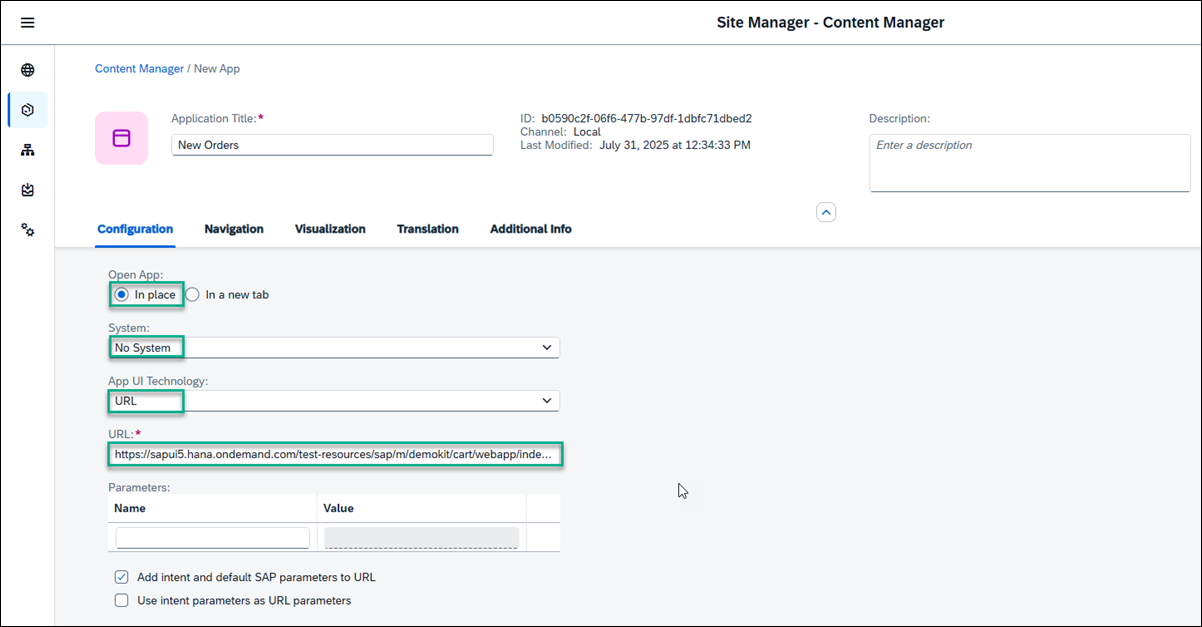
Task: Click the 'New App' breadcrumb text
Action: 217,69
